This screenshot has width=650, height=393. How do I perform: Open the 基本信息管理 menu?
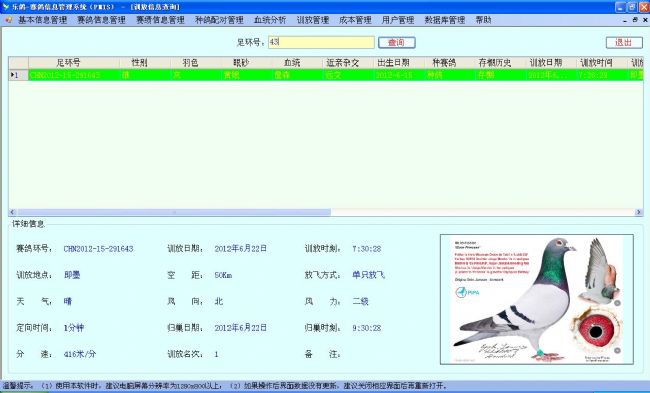tap(42, 20)
